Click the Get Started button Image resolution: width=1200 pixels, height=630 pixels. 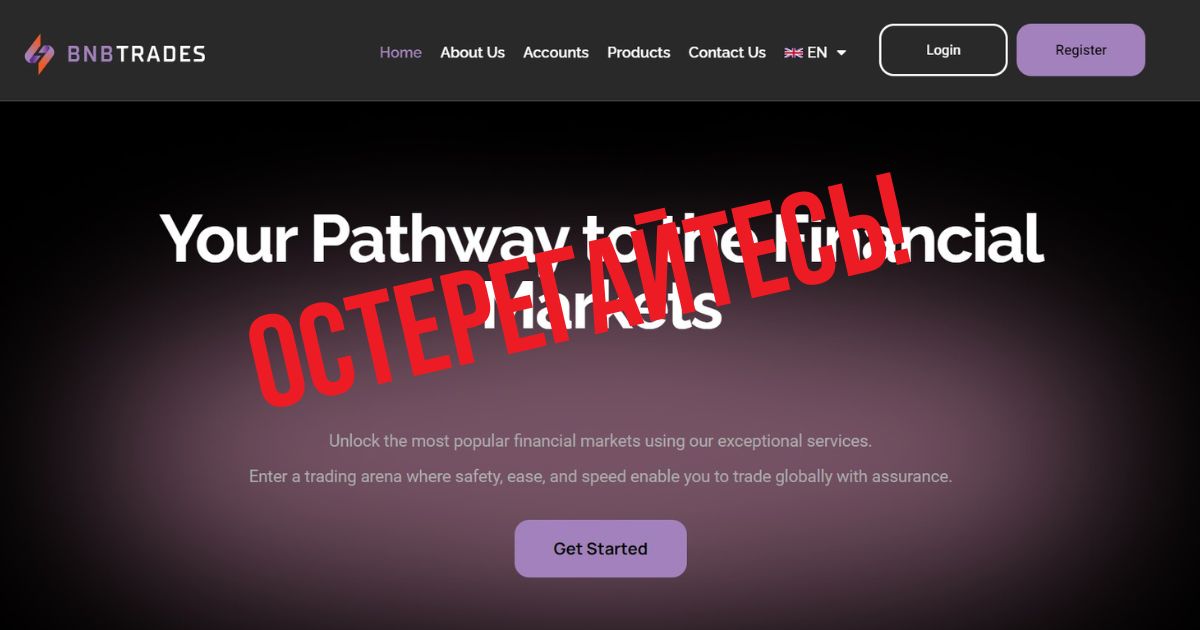(601, 548)
